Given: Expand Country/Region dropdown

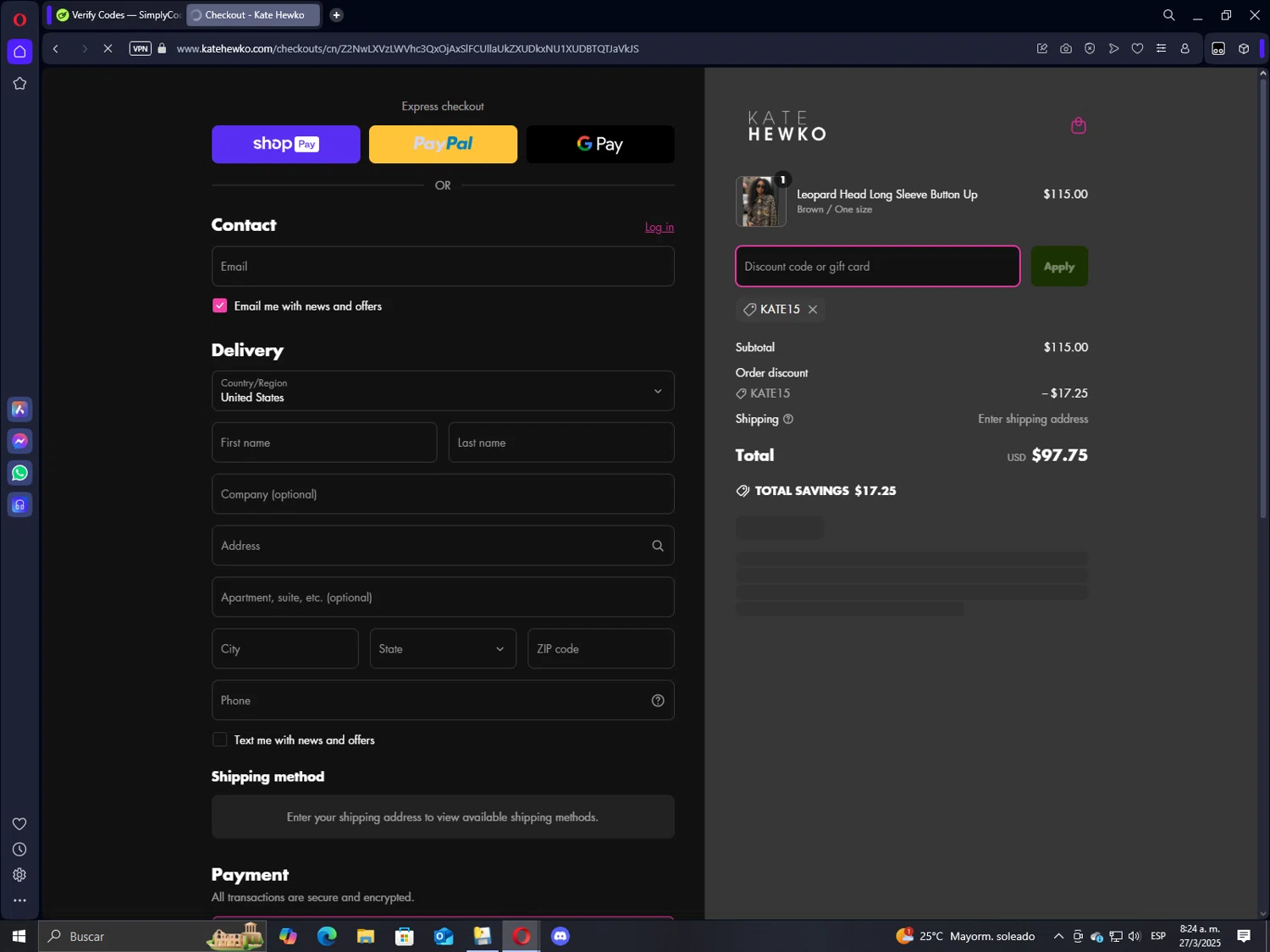Looking at the screenshot, I should 443,391.
